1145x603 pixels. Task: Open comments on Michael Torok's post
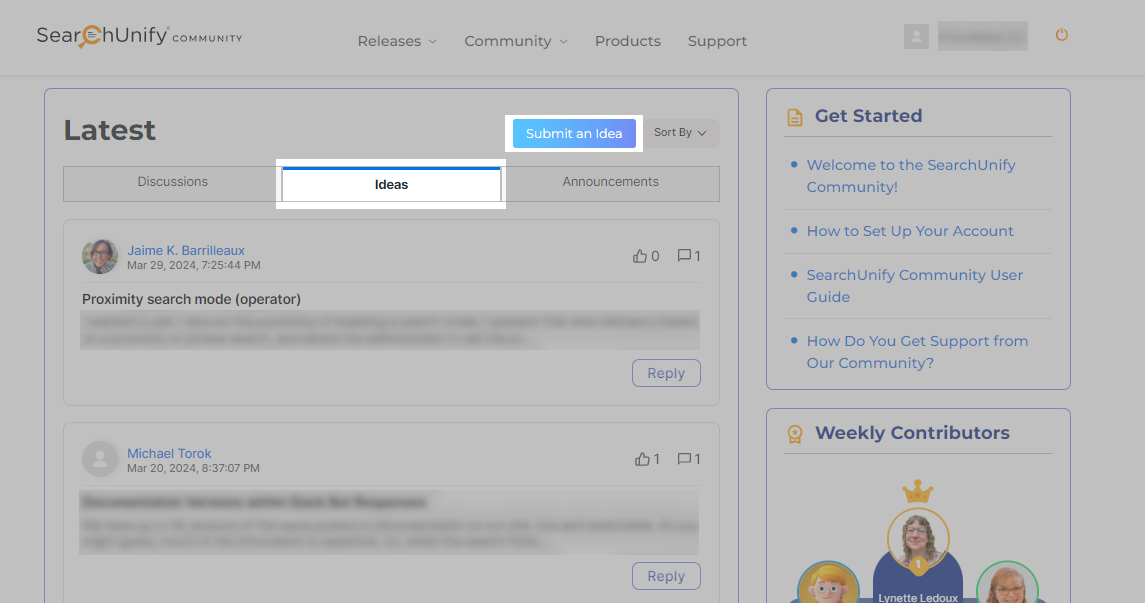click(685, 459)
